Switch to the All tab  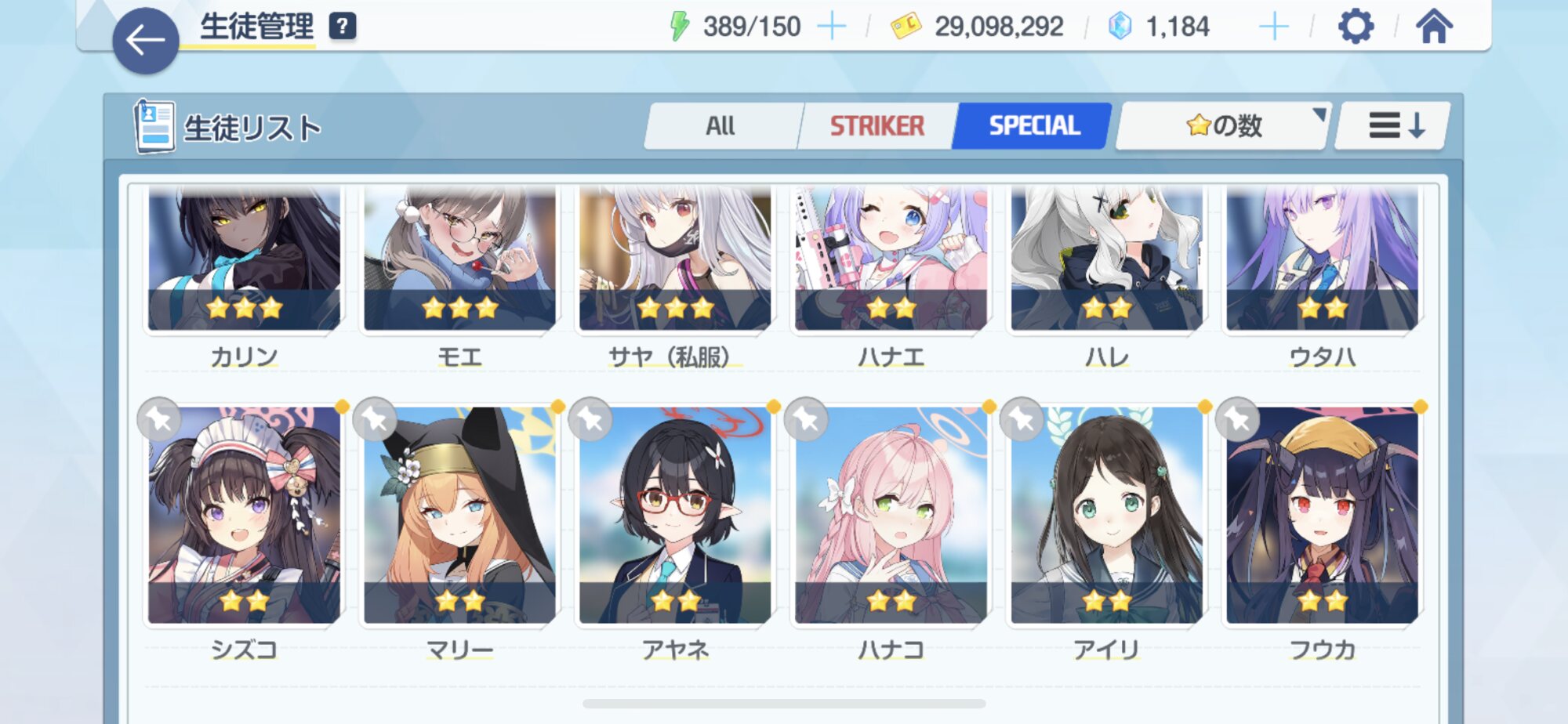point(721,125)
